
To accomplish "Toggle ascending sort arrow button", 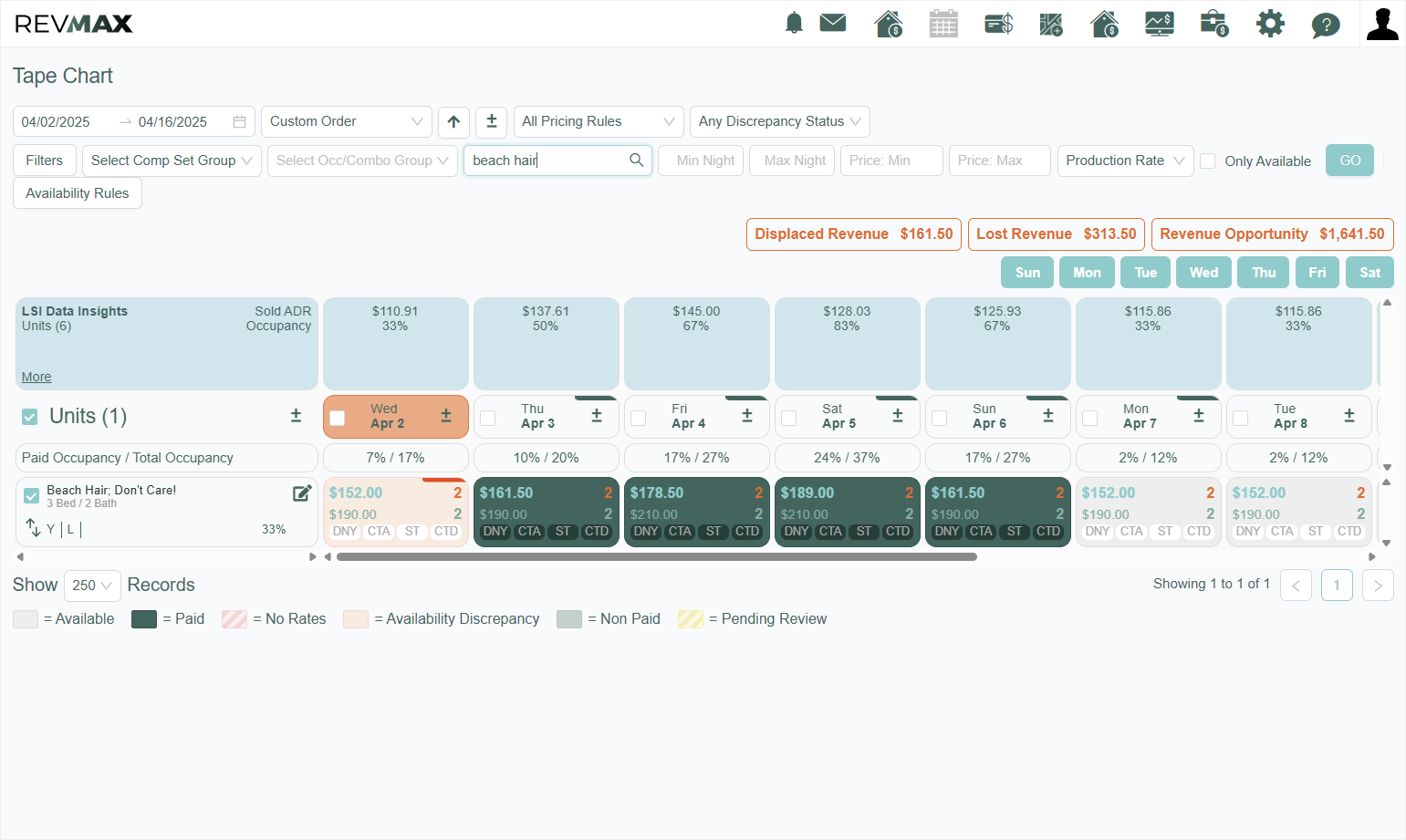I will click(x=453, y=121).
